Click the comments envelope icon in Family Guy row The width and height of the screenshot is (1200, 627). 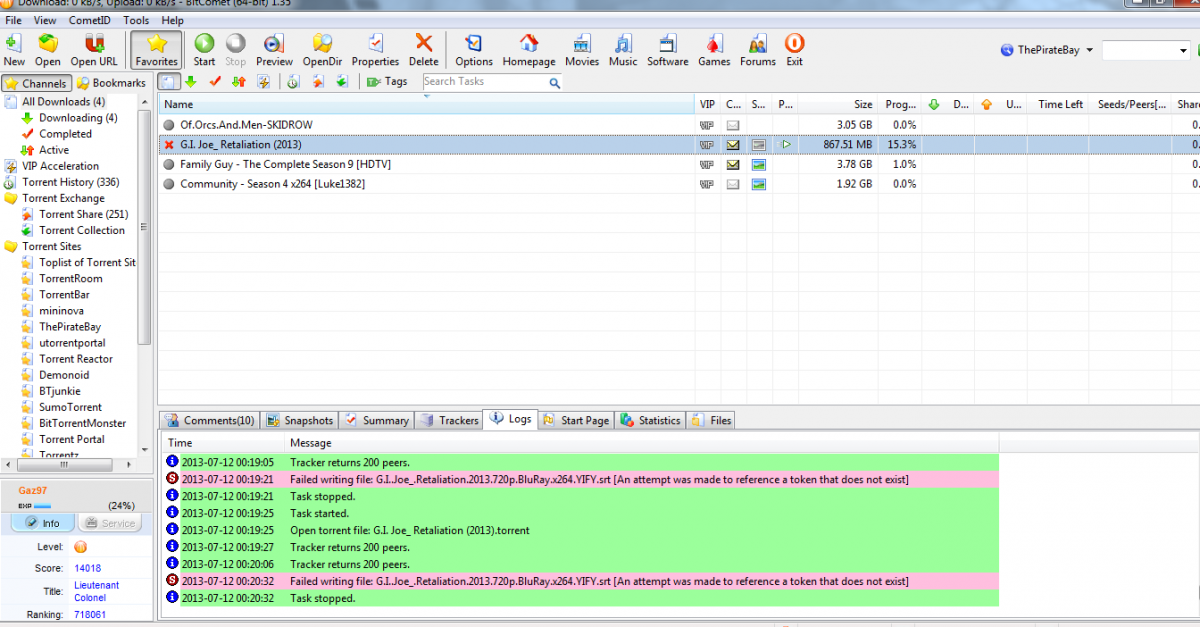pyautogui.click(x=733, y=165)
